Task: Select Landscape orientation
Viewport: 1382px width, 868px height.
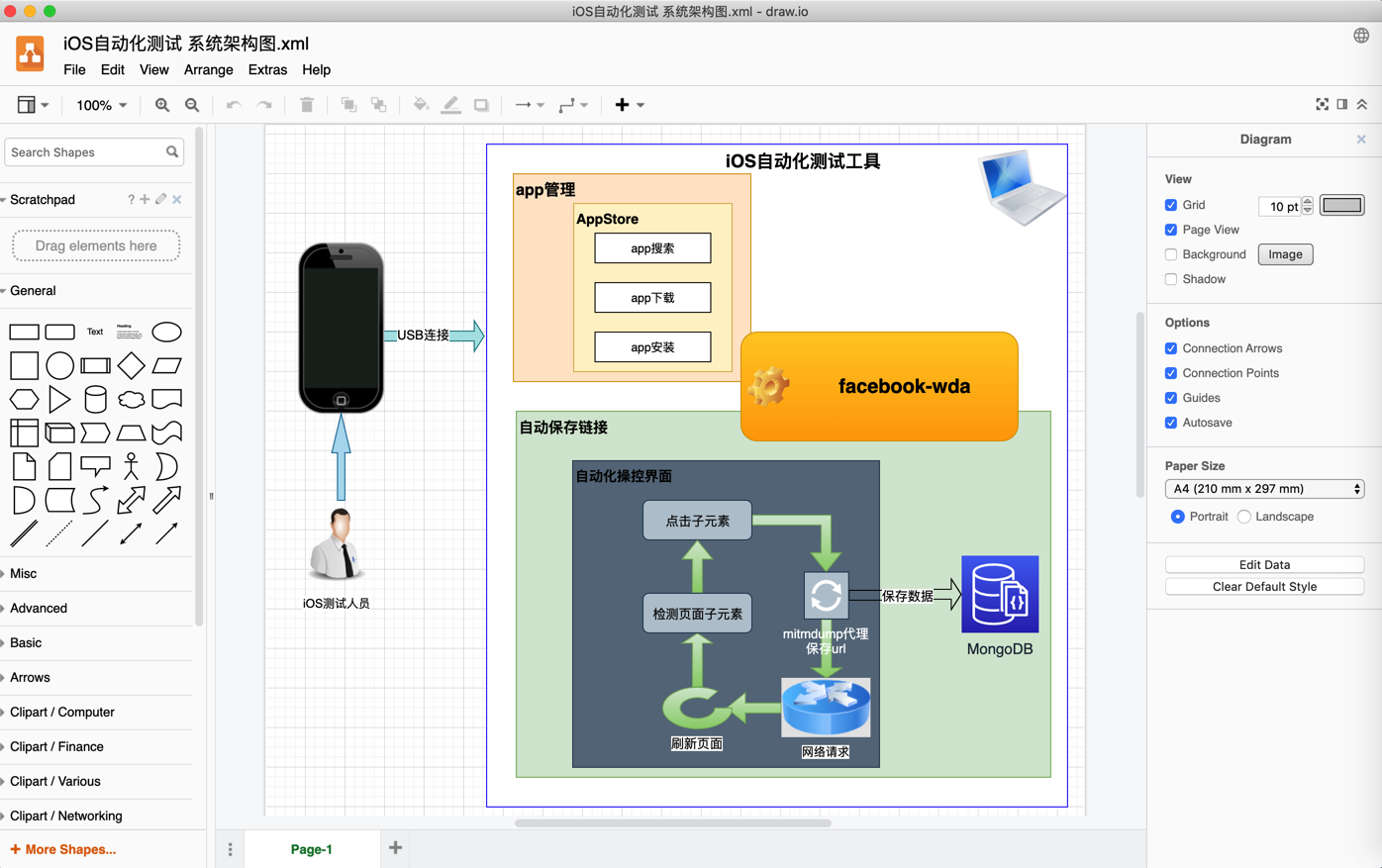Action: (1244, 517)
